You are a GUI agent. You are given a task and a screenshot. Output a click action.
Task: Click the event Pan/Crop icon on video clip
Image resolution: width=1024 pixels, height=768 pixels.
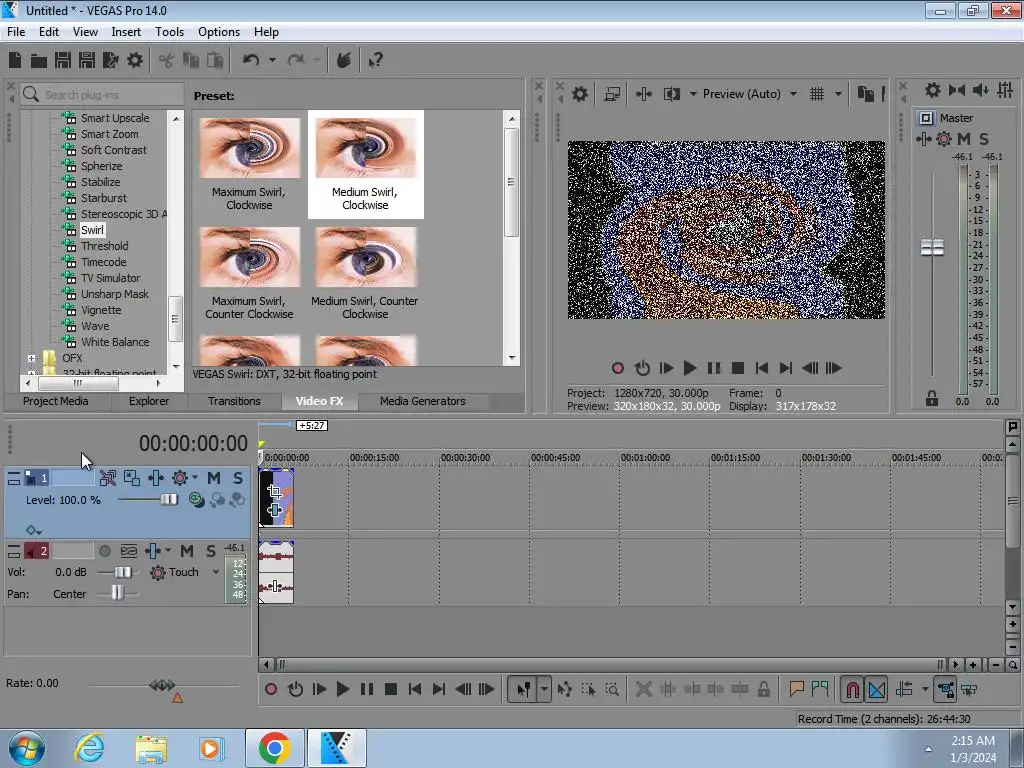coord(274,492)
